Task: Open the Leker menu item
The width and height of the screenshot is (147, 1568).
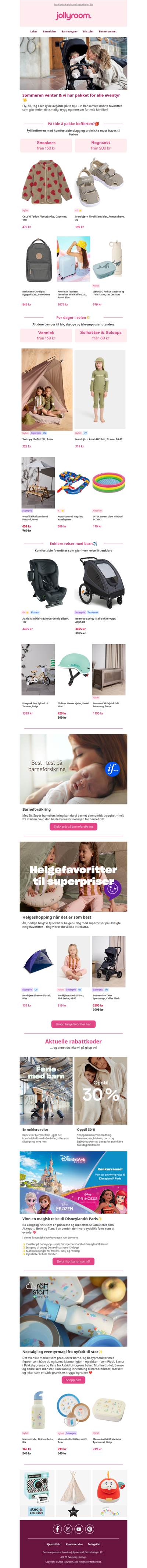Action: (x=34, y=31)
